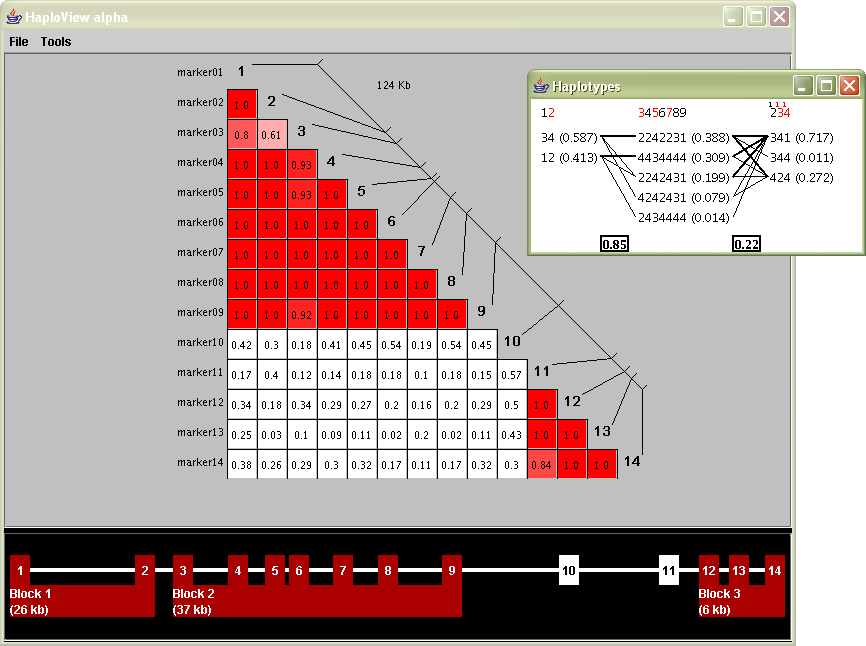Click haplotype 2242431 (0.199)
Image resolution: width=866 pixels, height=646 pixels.
pyautogui.click(x=684, y=178)
